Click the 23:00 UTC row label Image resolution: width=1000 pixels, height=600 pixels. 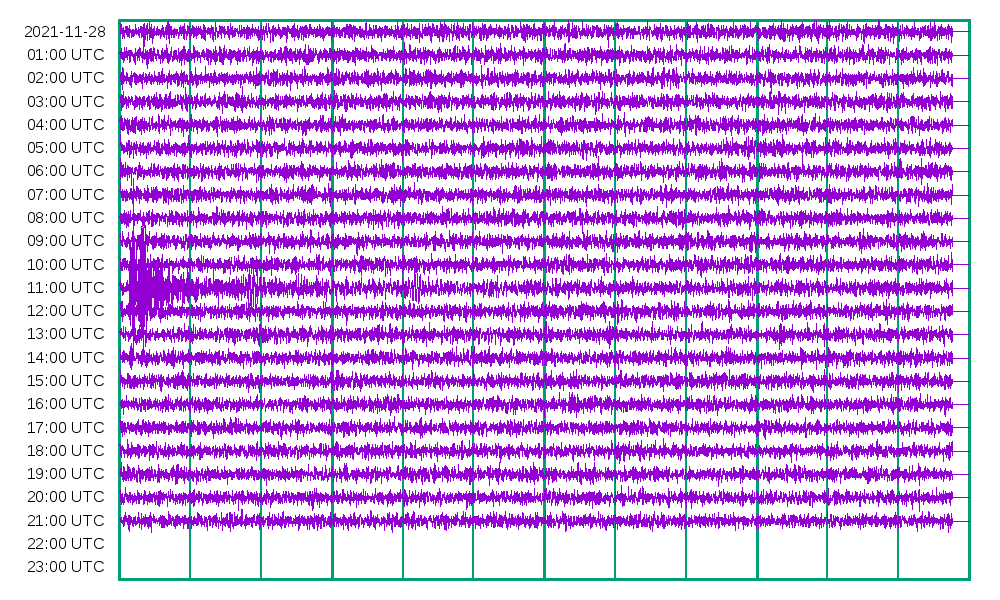coord(65,567)
